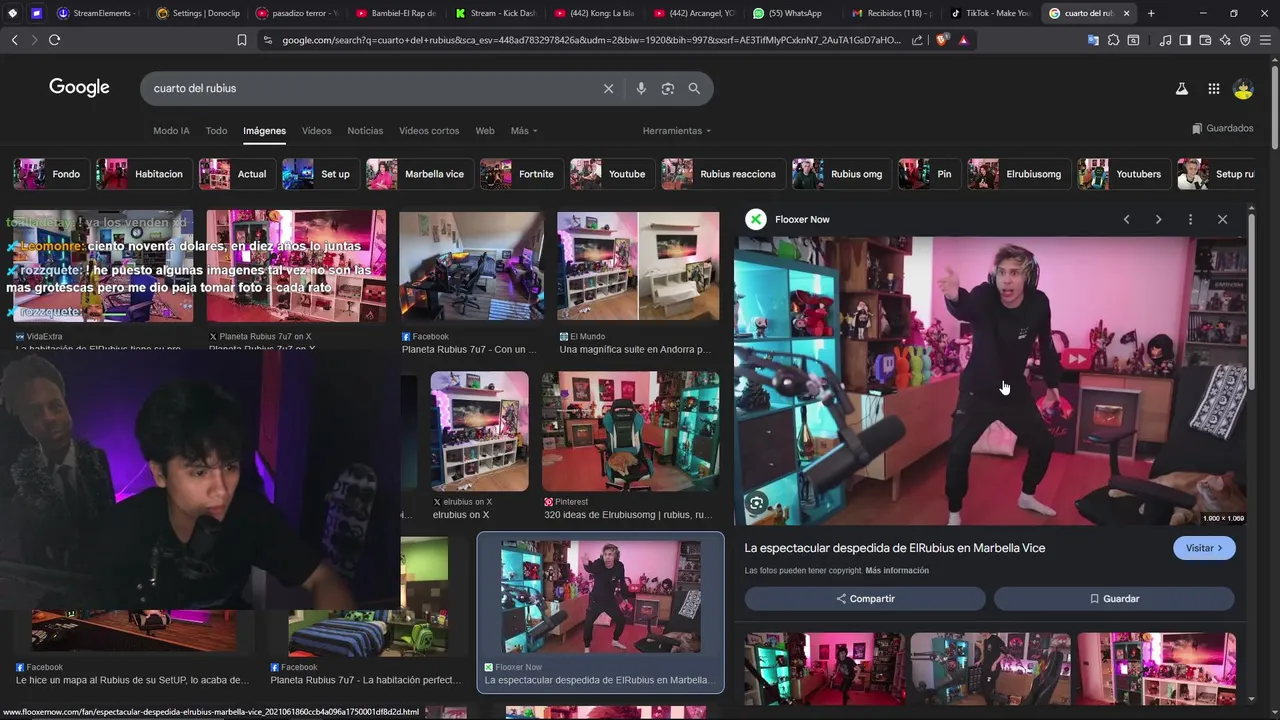Search inside image with Lens overlay icon
Viewport: 1280px width, 720px height.
tap(756, 504)
